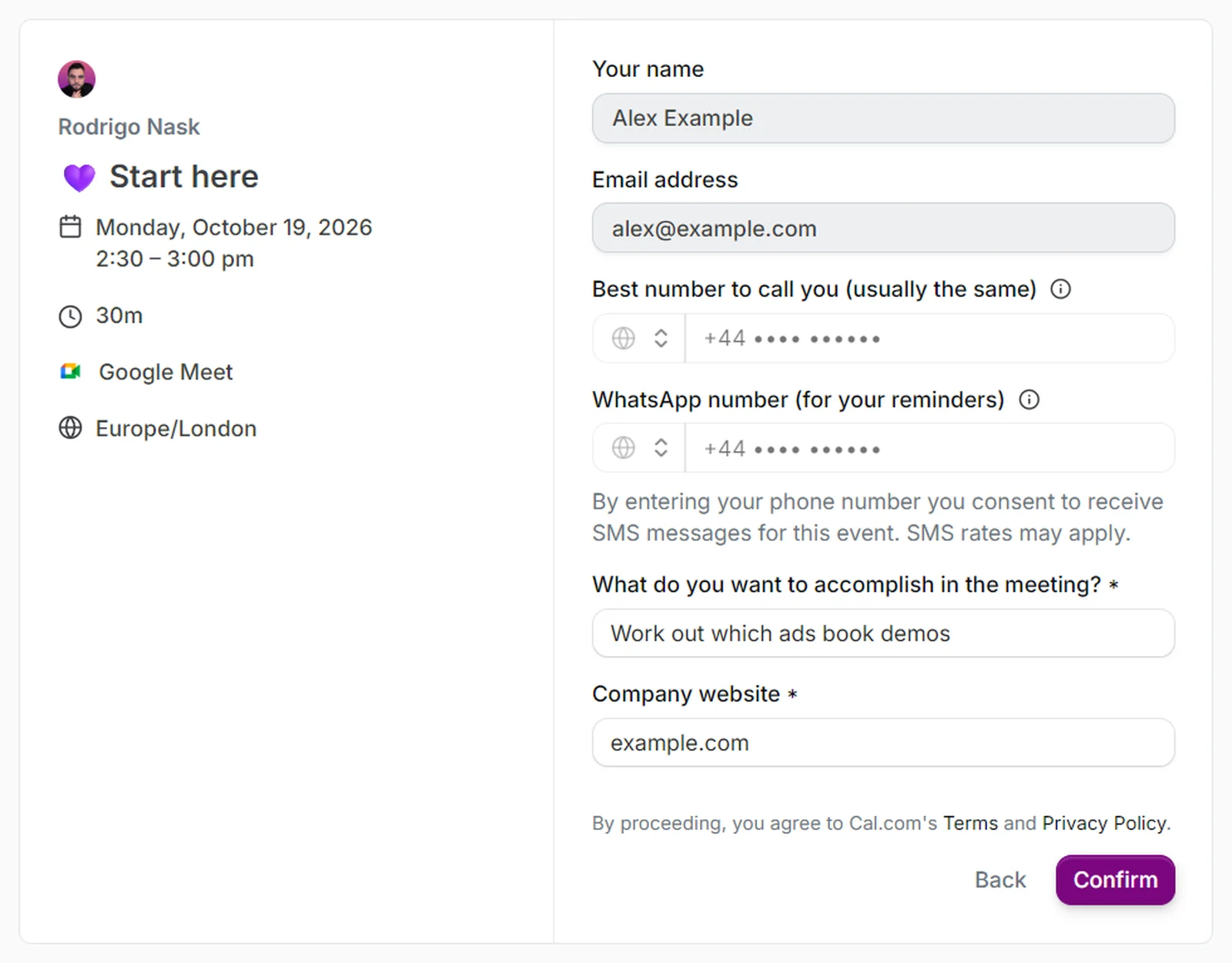
Task: Click the Email address label
Action: coord(665,179)
